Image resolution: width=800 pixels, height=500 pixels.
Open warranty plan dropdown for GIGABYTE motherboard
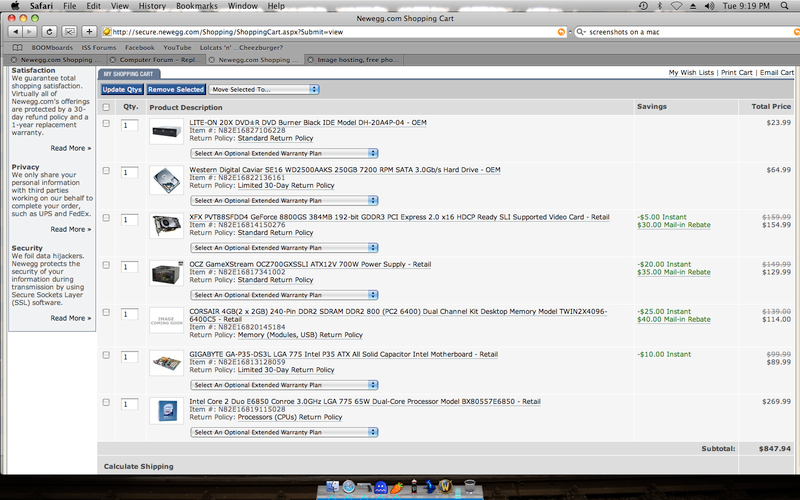(x=284, y=385)
